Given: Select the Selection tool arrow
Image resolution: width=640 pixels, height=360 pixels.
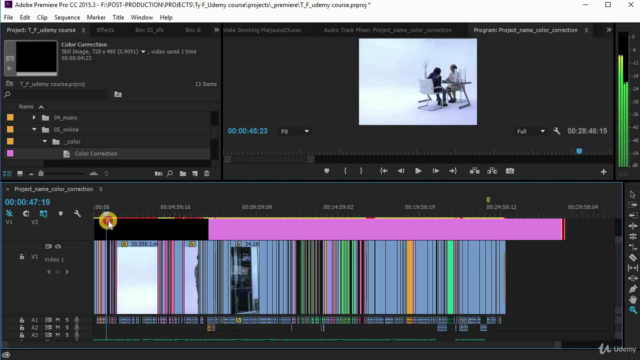Looking at the screenshot, I should coord(632,195).
